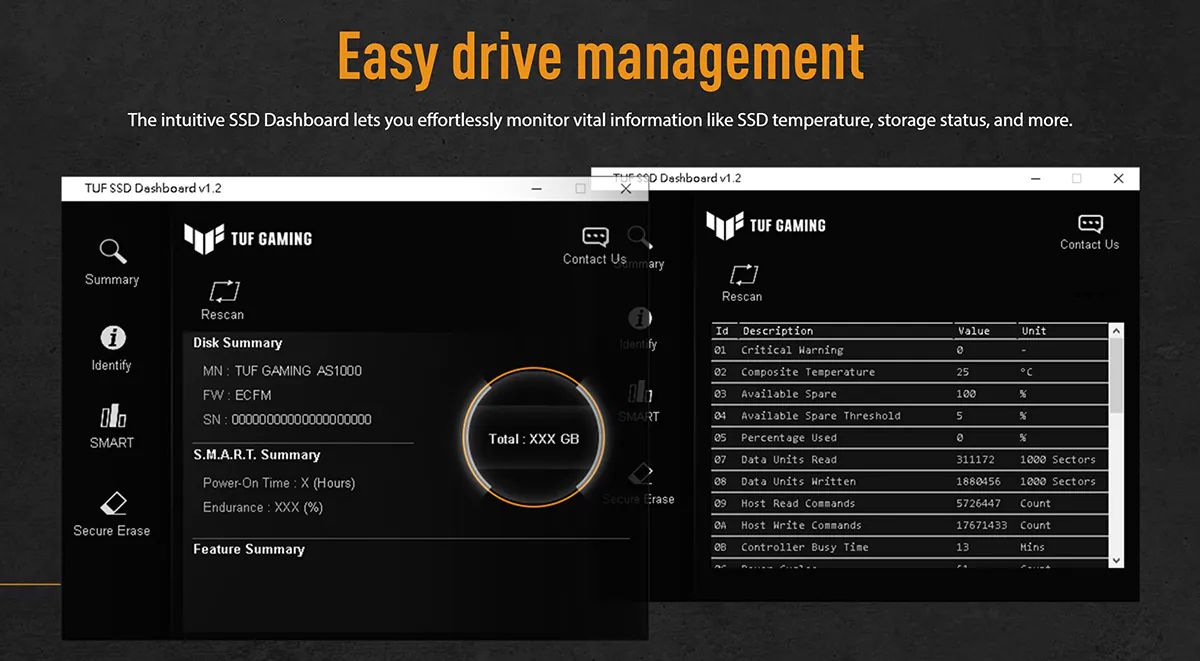The height and width of the screenshot is (661, 1200).
Task: Select the "Critical Warning" row
Action: (x=910, y=350)
